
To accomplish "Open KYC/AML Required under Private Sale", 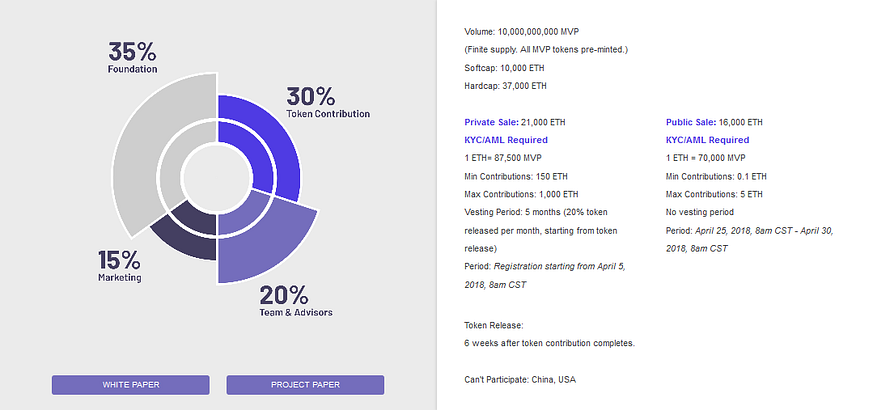I will pos(506,140).
